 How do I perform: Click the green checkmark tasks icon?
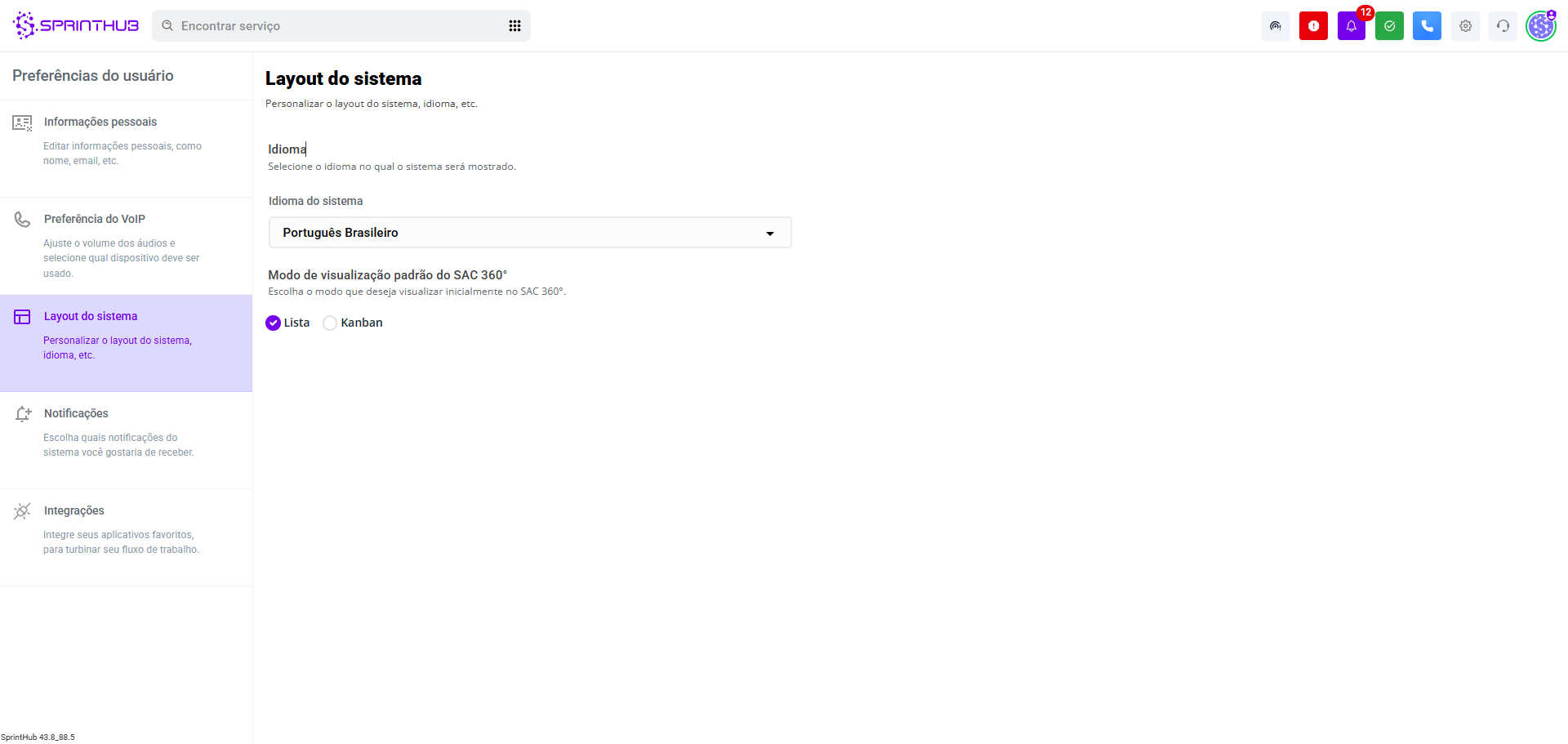[x=1389, y=26]
